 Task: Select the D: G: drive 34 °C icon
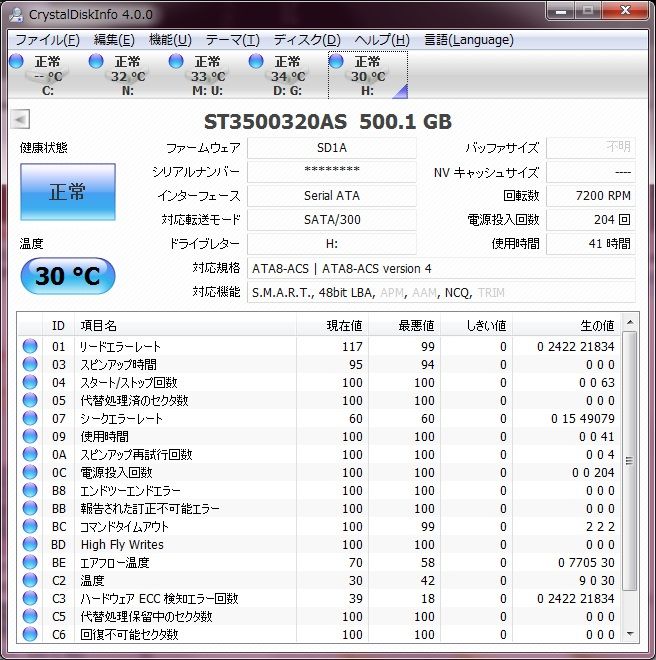256,61
